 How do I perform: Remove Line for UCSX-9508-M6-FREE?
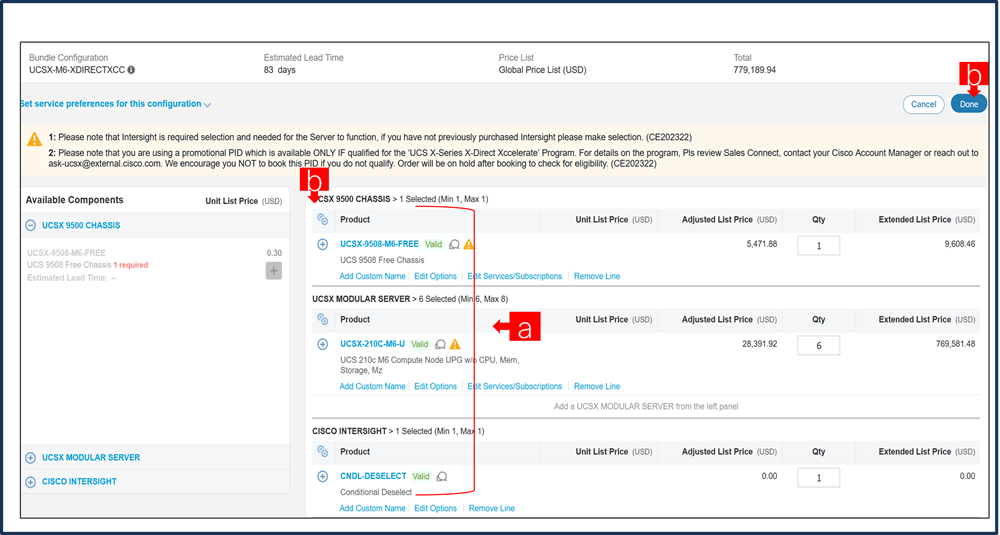pyautogui.click(x=597, y=277)
